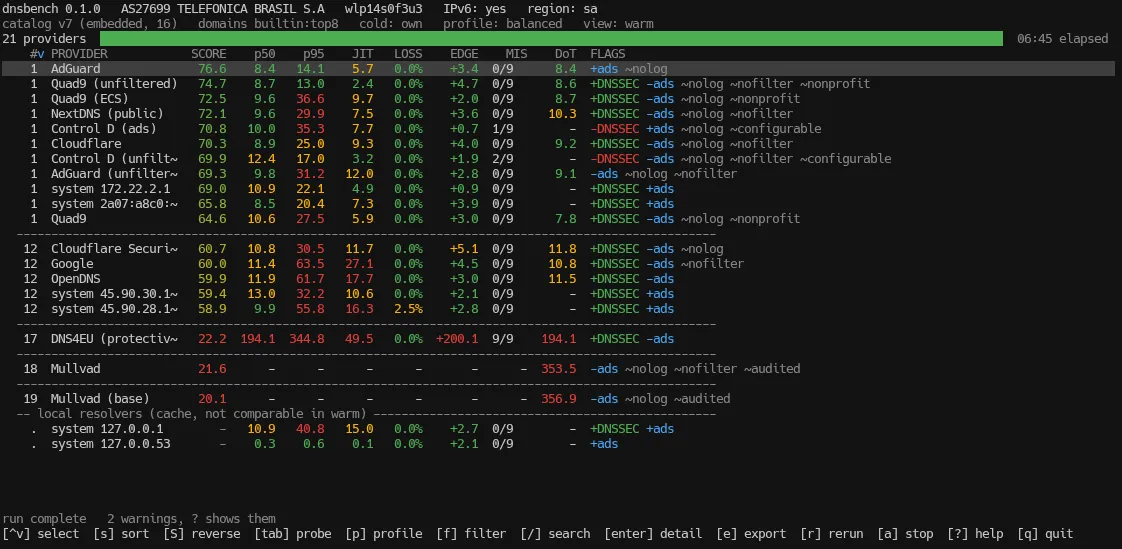
Task: Click the "run complete" status text
Action: [x=44, y=519]
